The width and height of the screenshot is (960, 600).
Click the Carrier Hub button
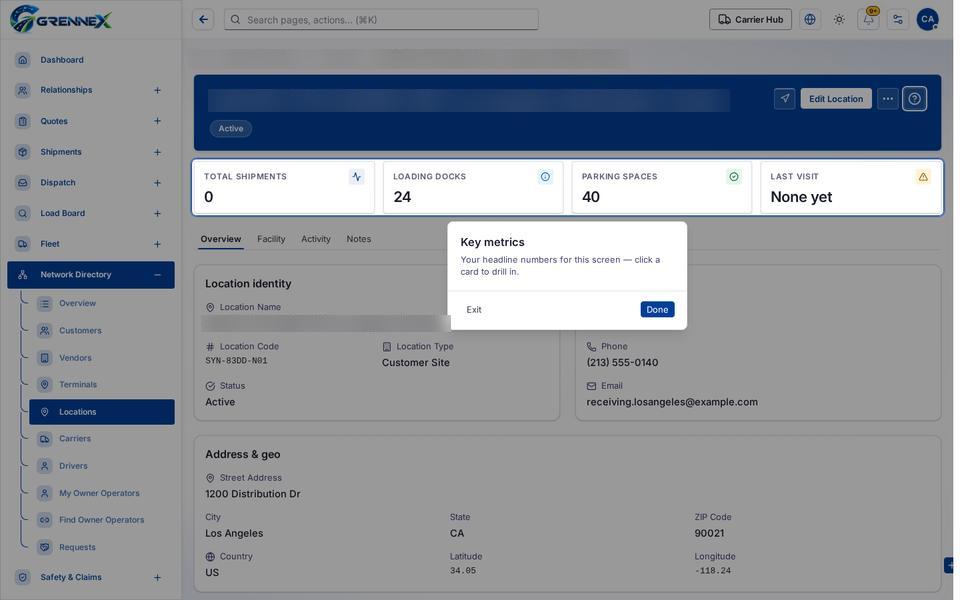tap(750, 20)
